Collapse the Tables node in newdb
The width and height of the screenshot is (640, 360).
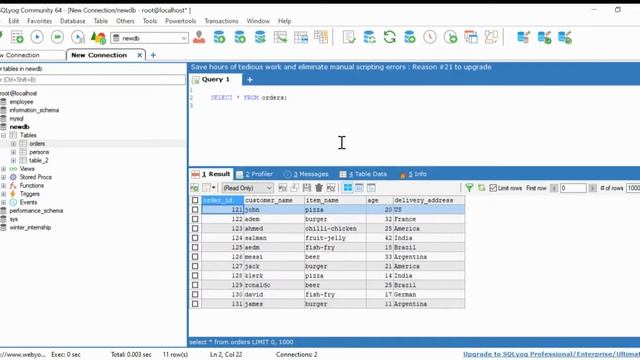pos(4,135)
